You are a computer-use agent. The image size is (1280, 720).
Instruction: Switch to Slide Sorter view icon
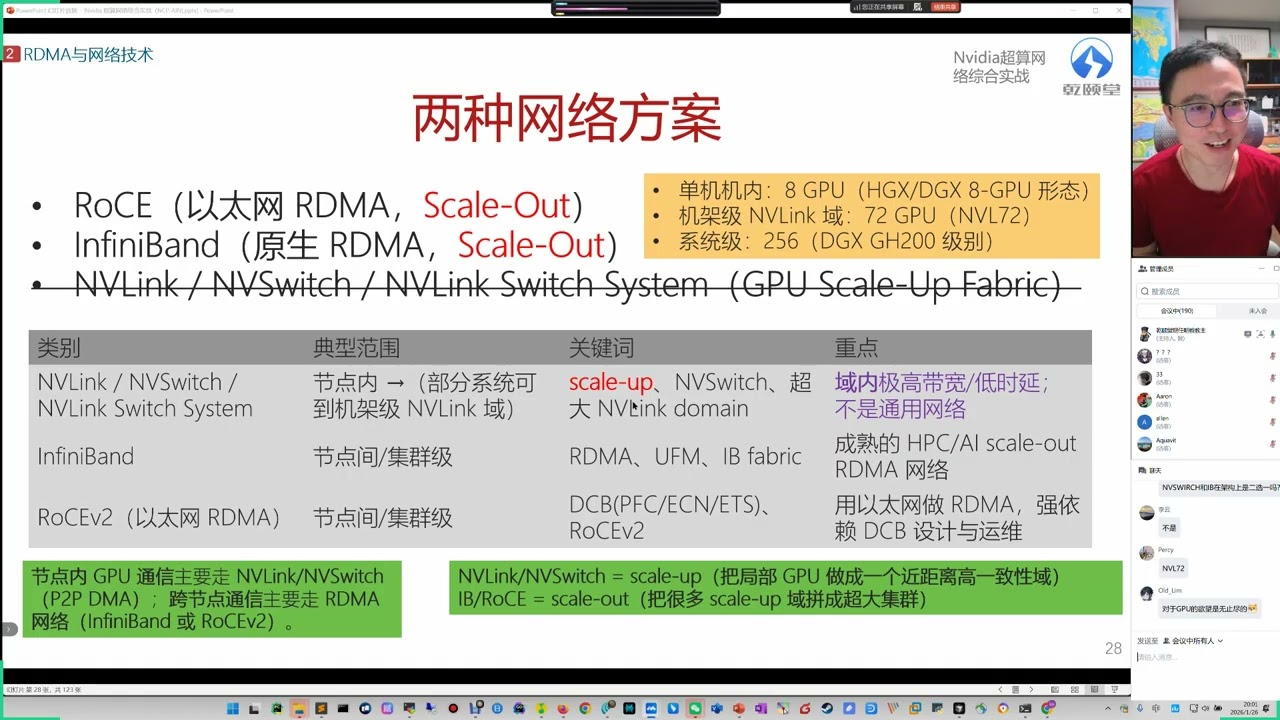tap(1075, 689)
